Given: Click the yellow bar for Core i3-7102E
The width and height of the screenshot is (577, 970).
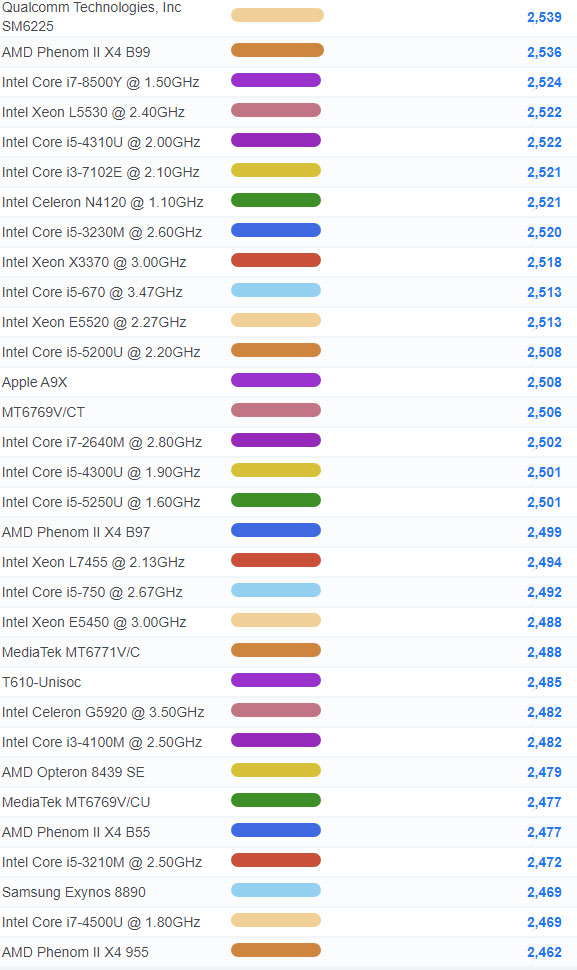Looking at the screenshot, I should click(x=276, y=170).
